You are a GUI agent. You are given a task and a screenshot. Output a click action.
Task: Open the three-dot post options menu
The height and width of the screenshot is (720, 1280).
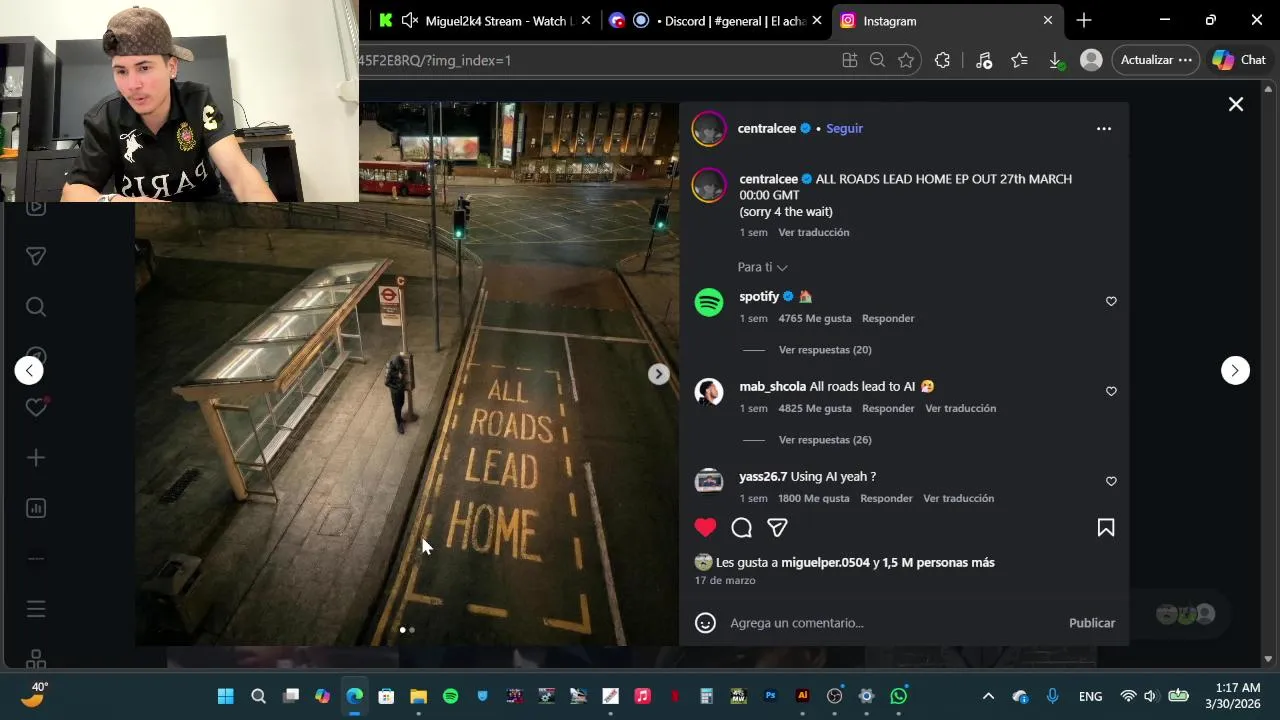(1104, 128)
